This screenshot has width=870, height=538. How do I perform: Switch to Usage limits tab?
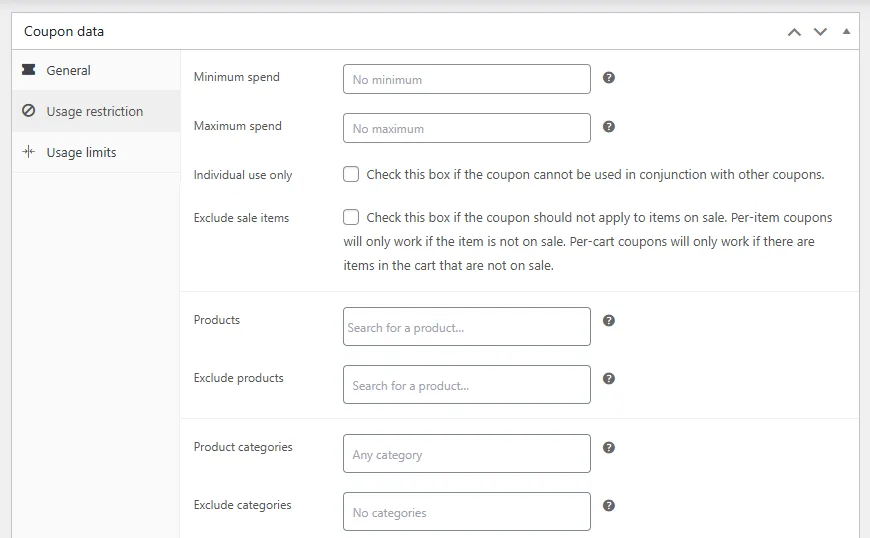(96, 152)
